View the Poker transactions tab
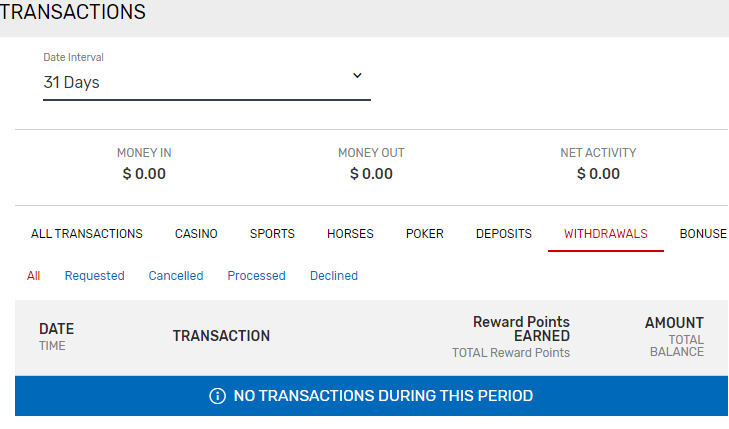The height and width of the screenshot is (429, 729). [x=425, y=234]
